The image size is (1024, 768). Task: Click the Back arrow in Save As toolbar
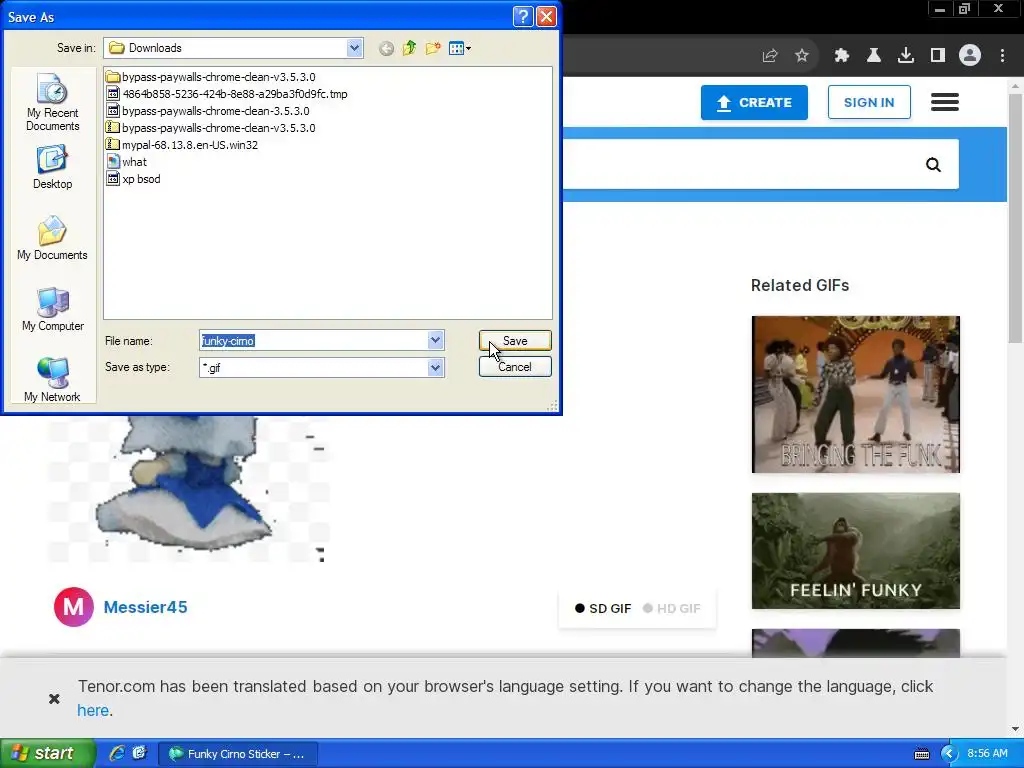click(x=386, y=48)
